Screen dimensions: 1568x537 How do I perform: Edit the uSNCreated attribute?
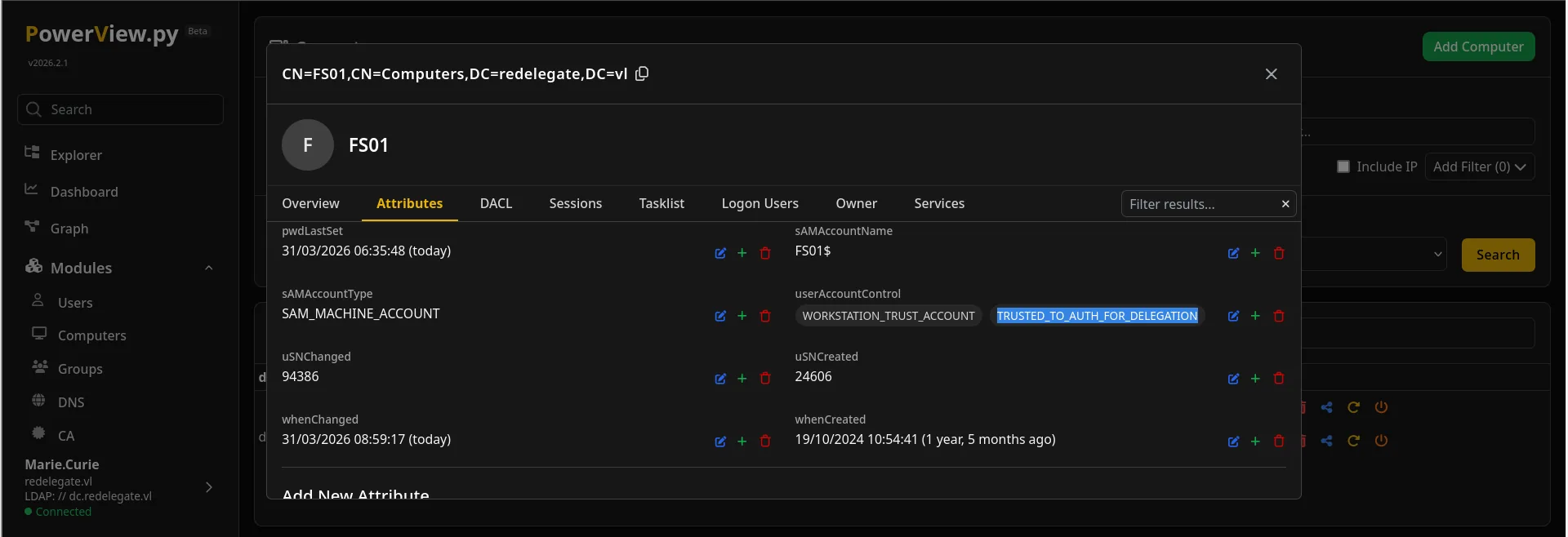coord(1233,379)
